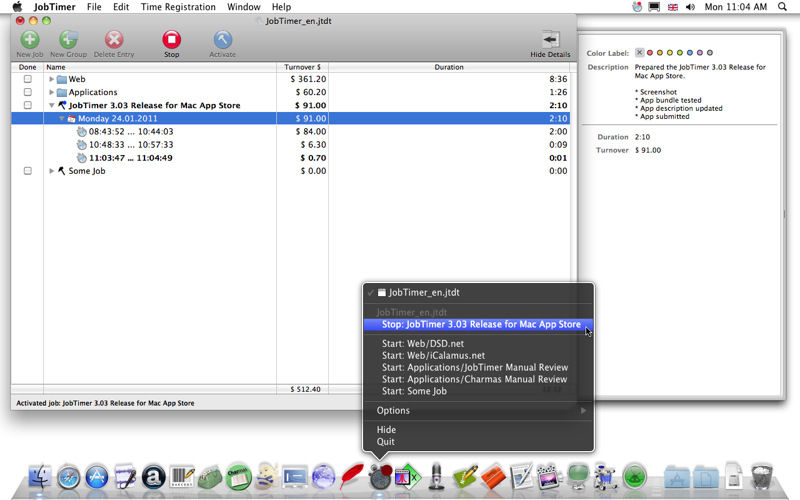Click the red feather app in the Dock
Viewport: 800px width, 500px height.
352,477
